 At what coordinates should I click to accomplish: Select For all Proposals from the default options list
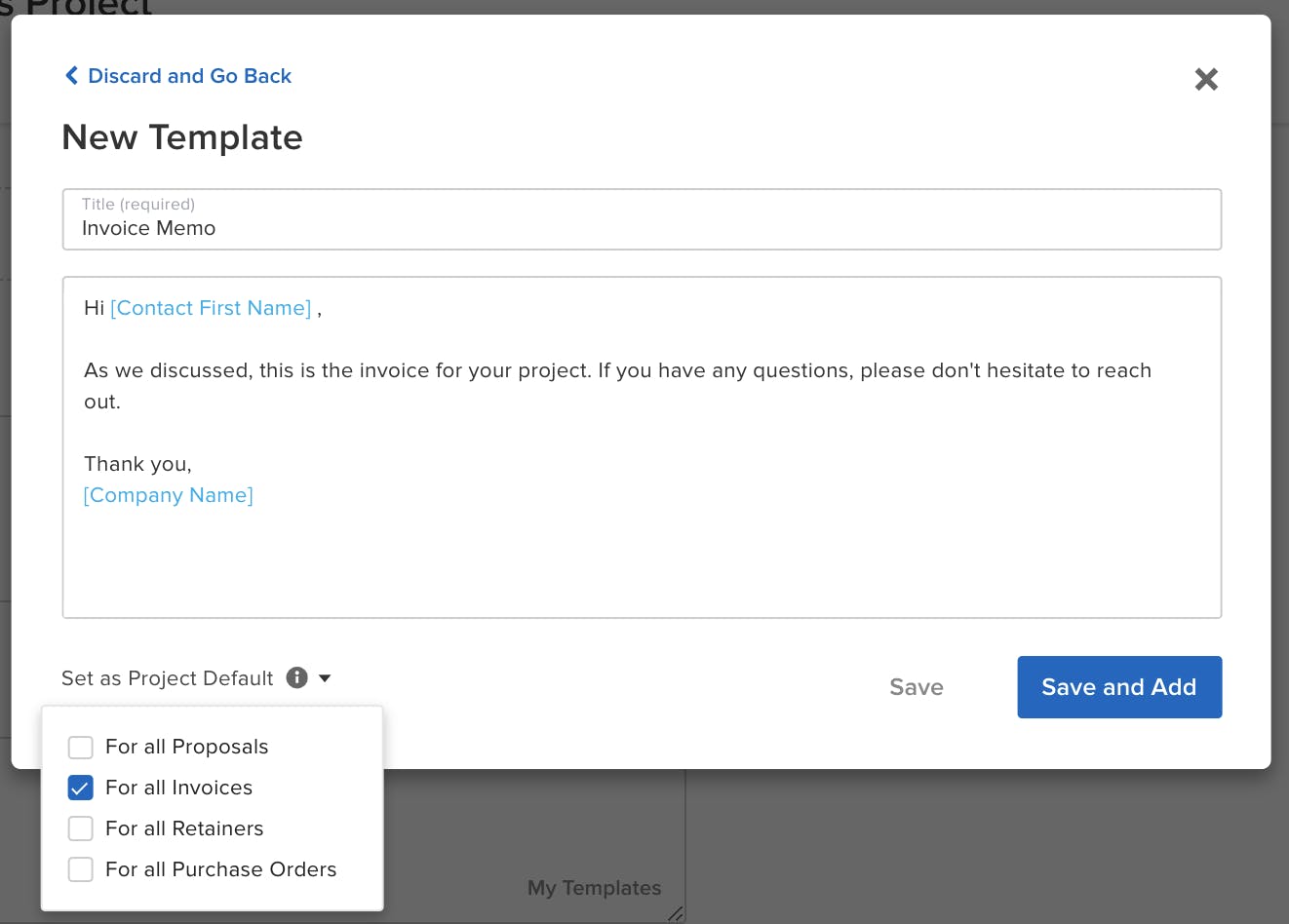click(80, 747)
